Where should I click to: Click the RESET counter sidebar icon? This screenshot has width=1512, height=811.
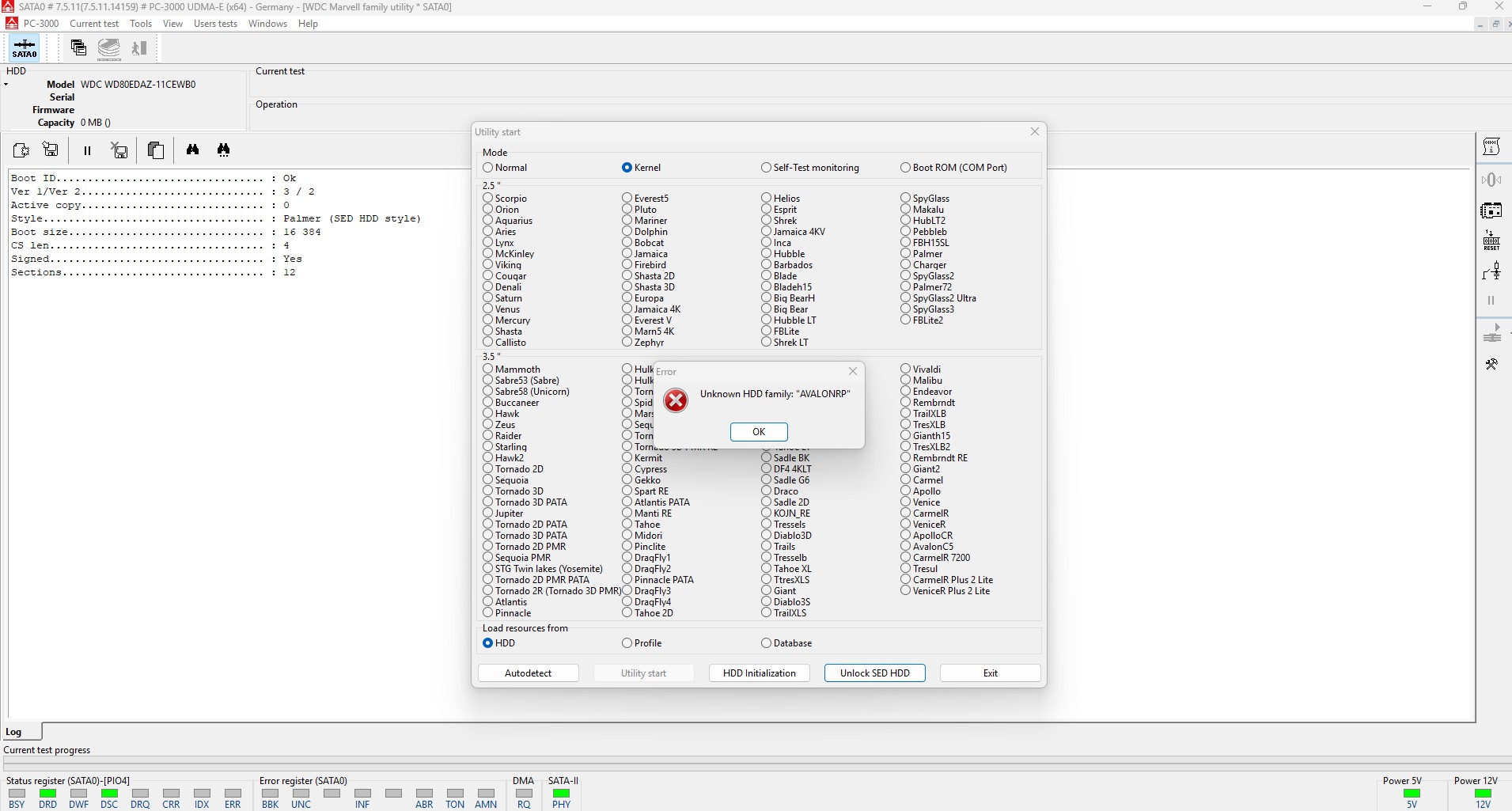point(1491,241)
